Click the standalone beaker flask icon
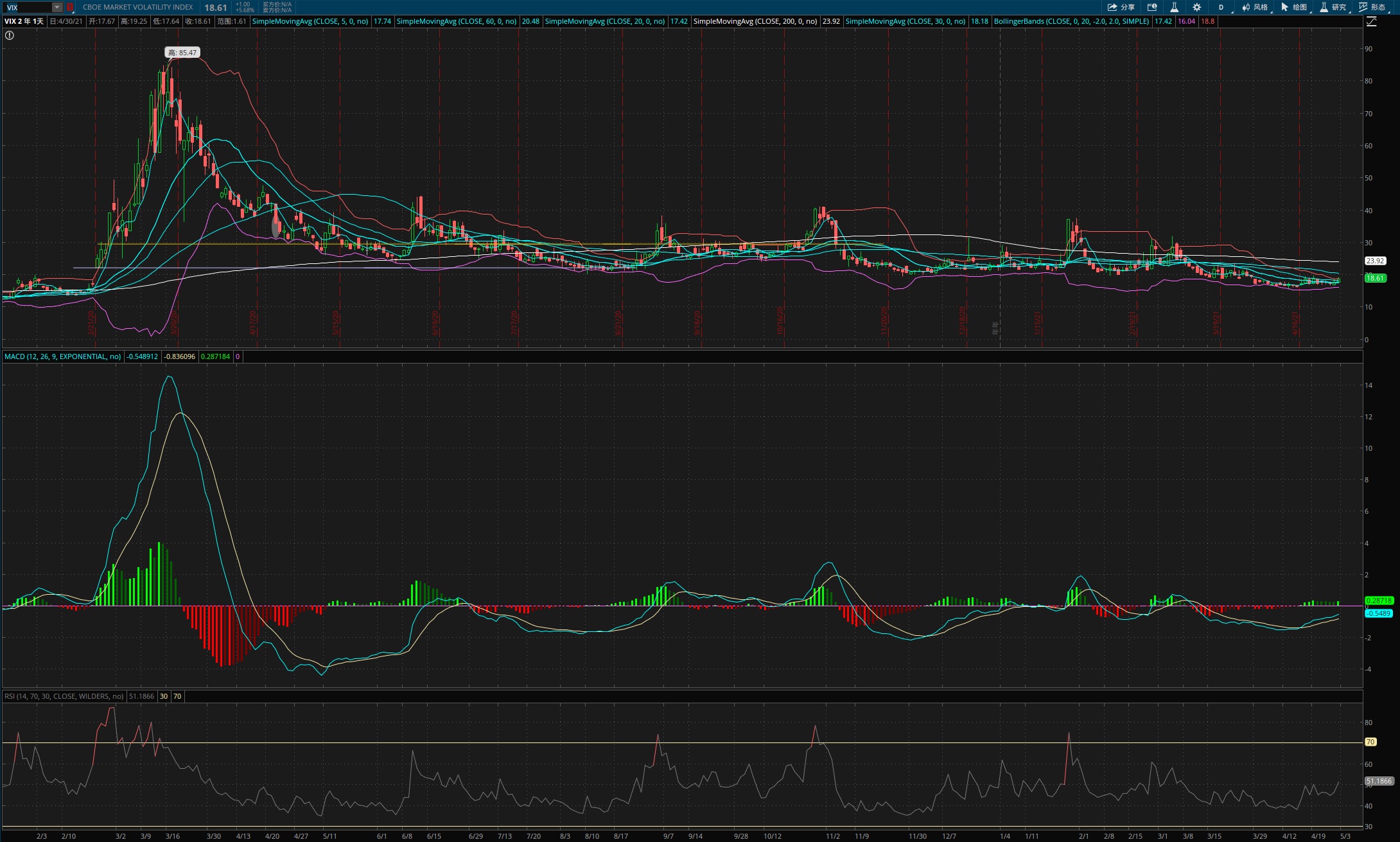The width and height of the screenshot is (1400, 842). [1174, 7]
